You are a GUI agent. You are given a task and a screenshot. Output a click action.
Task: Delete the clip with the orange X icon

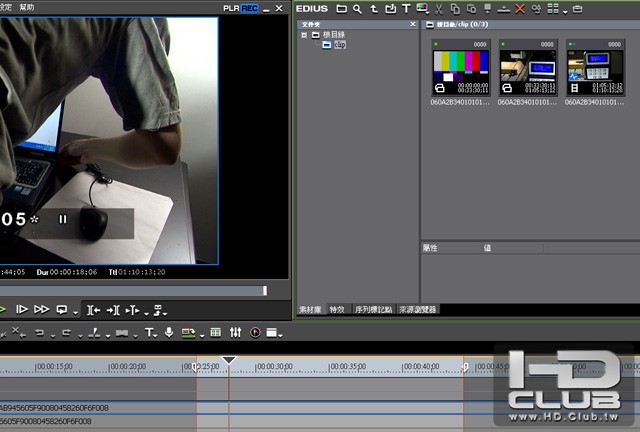click(520, 9)
